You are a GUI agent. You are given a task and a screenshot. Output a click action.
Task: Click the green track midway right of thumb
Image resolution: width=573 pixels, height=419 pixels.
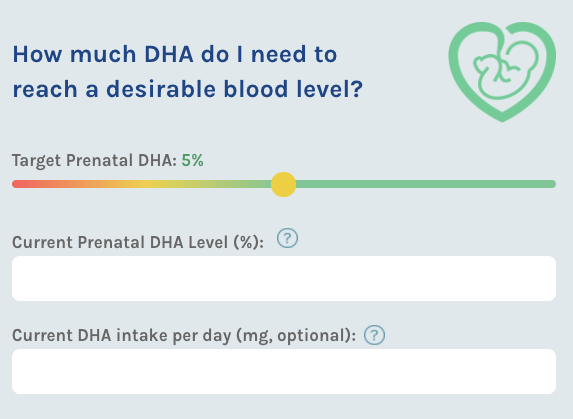tap(426, 184)
